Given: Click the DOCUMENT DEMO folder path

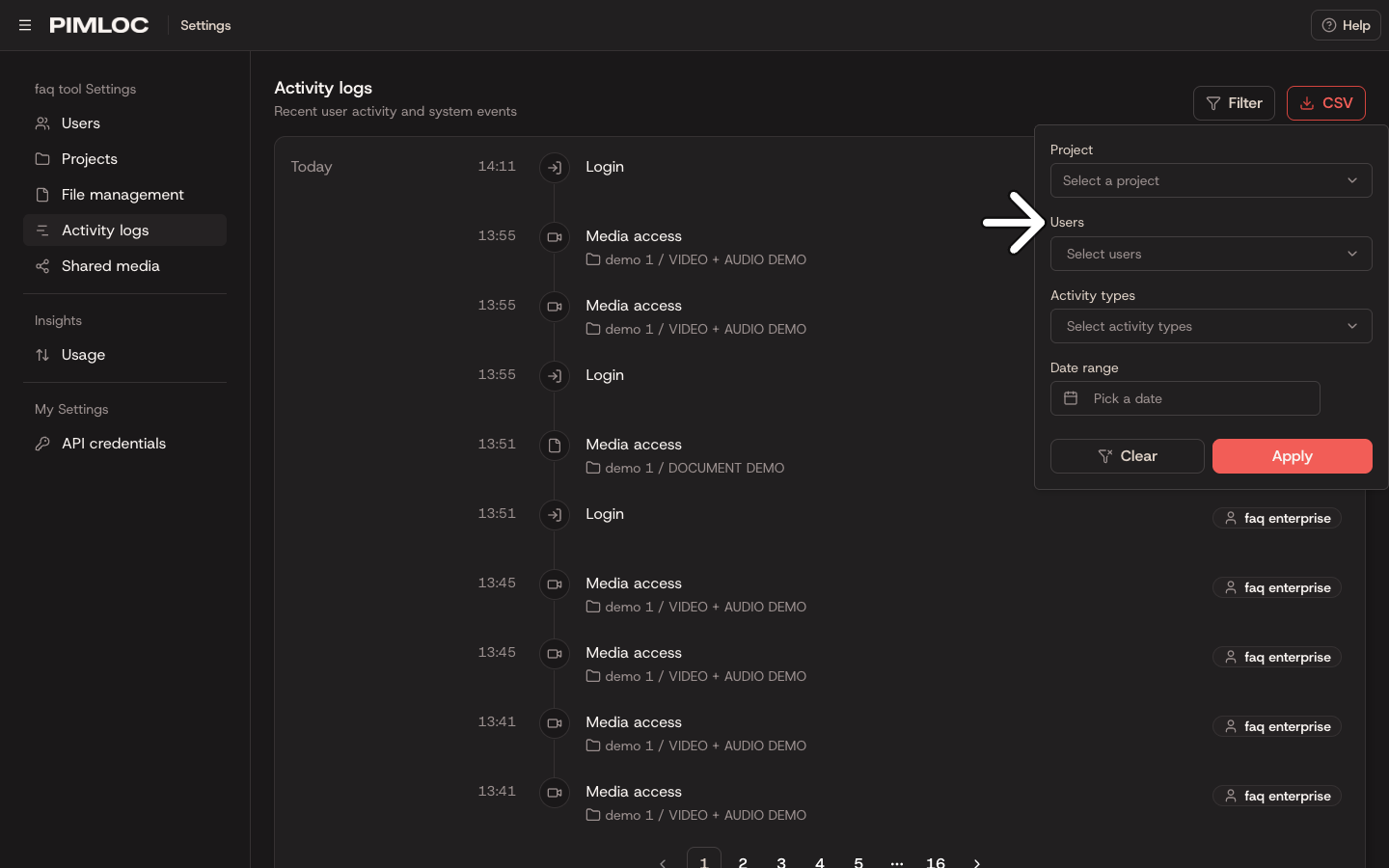Looking at the screenshot, I should [x=686, y=468].
